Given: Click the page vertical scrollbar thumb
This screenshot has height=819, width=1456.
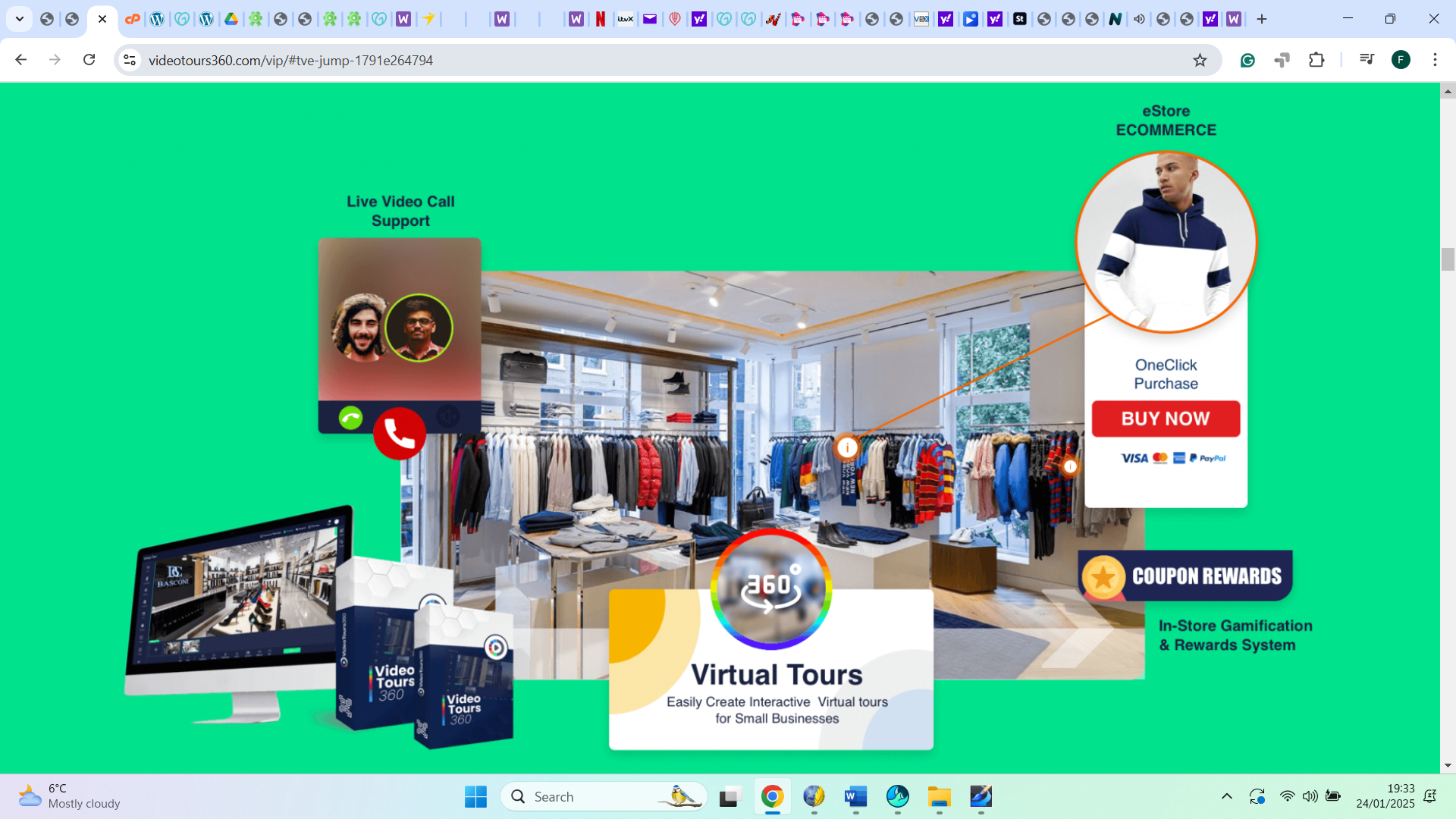Looking at the screenshot, I should pyautogui.click(x=1448, y=259).
